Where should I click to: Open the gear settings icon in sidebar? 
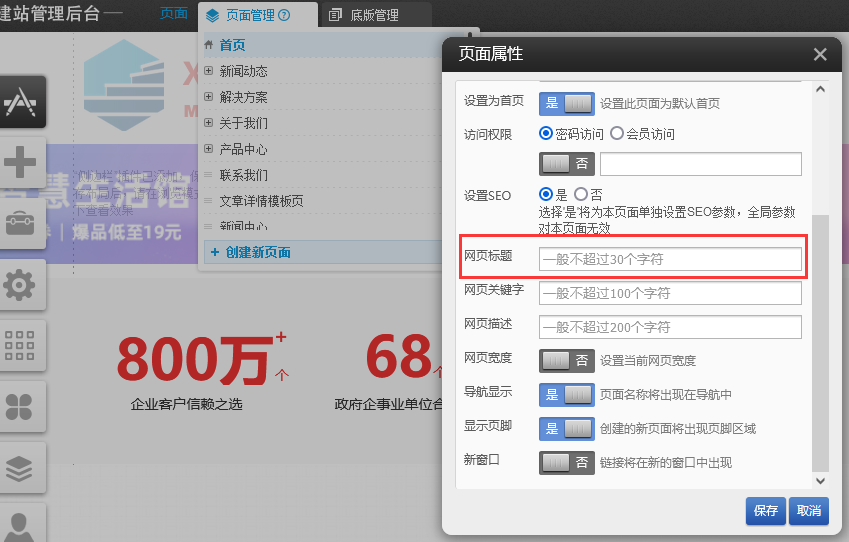pos(21,285)
